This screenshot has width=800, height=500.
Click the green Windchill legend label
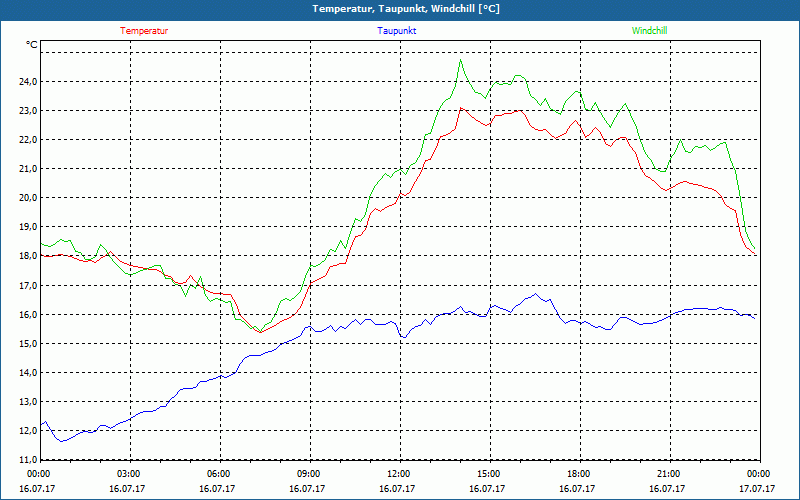click(649, 31)
